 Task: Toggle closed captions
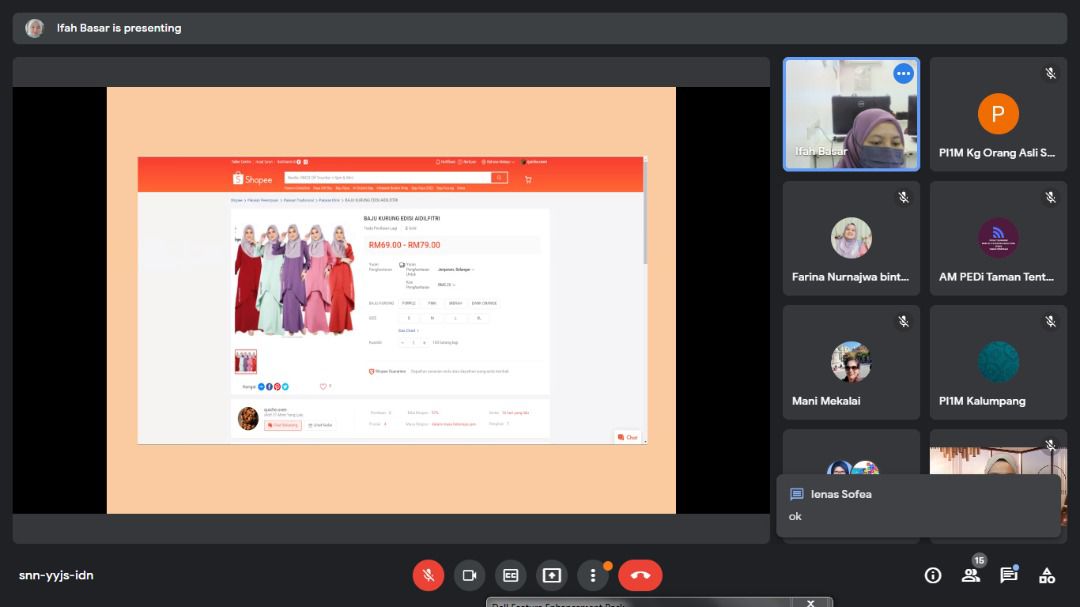510,575
